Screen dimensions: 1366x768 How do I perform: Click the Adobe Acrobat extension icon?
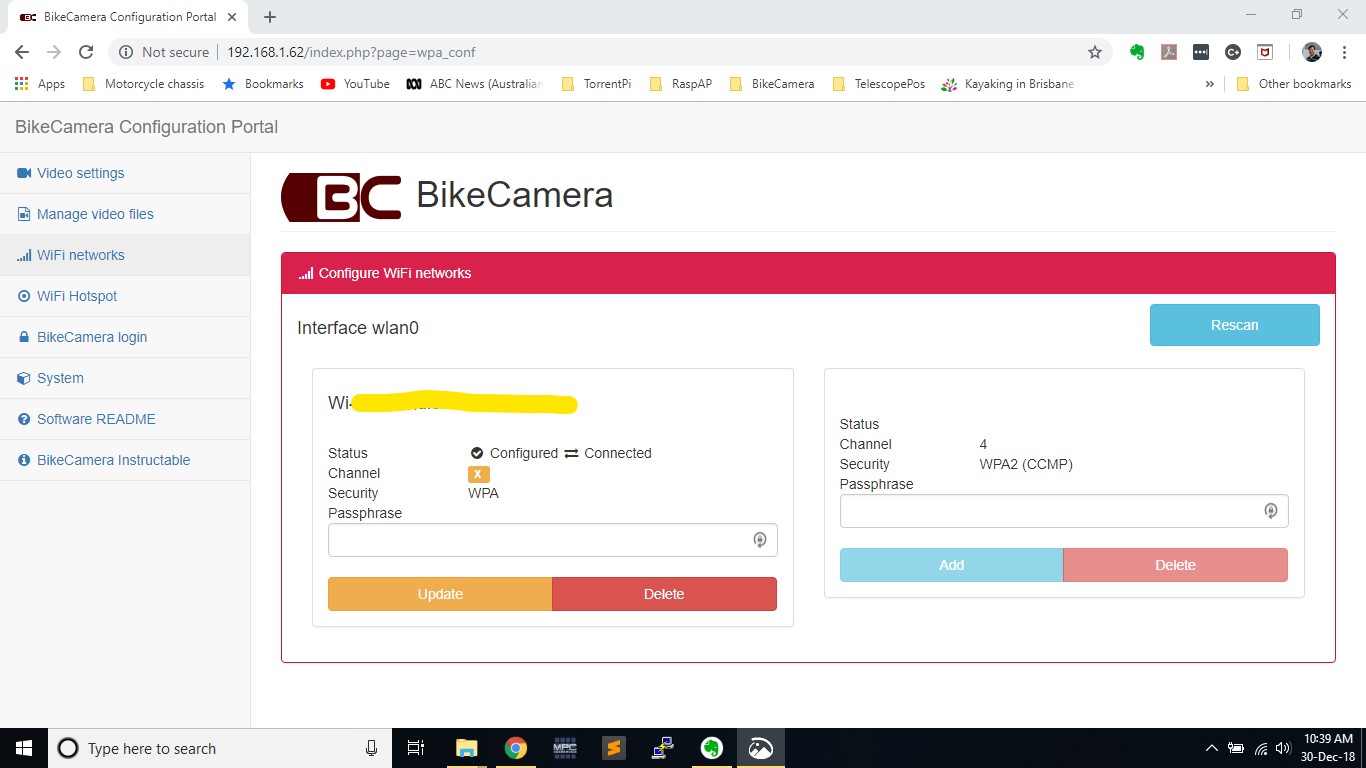[x=1169, y=52]
